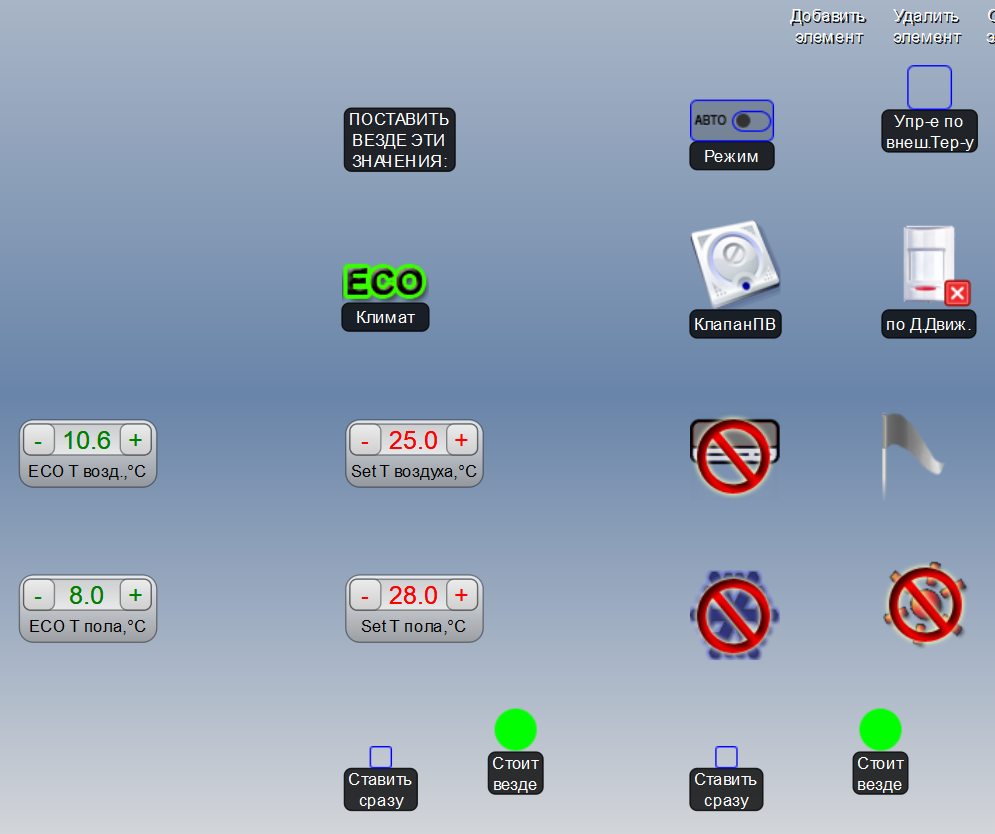Enable the left Ставить сразу checkbox
This screenshot has height=834, width=995.
click(381, 756)
